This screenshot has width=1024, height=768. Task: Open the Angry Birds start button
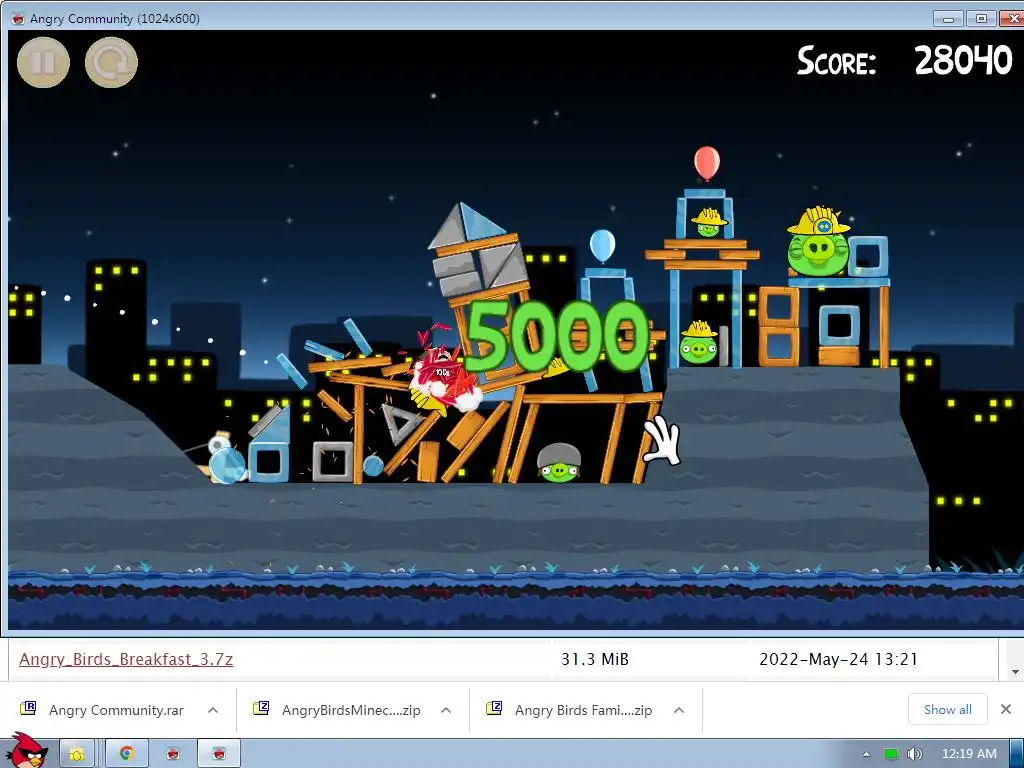[26, 751]
